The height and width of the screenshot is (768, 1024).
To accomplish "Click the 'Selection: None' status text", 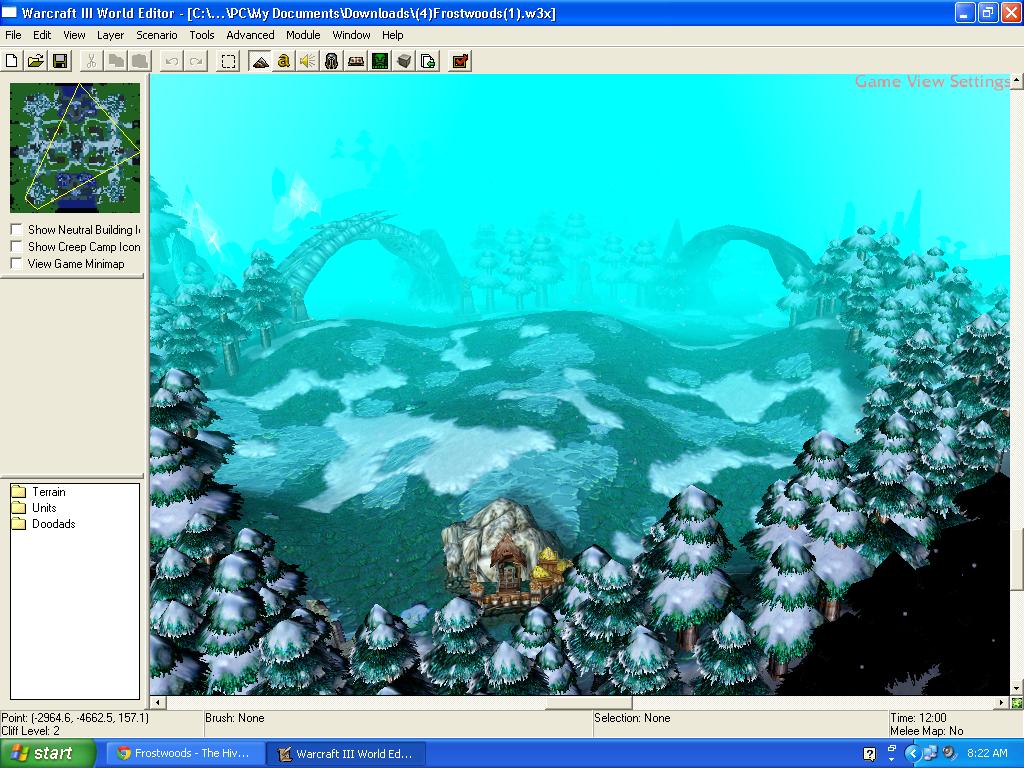I will 632,718.
